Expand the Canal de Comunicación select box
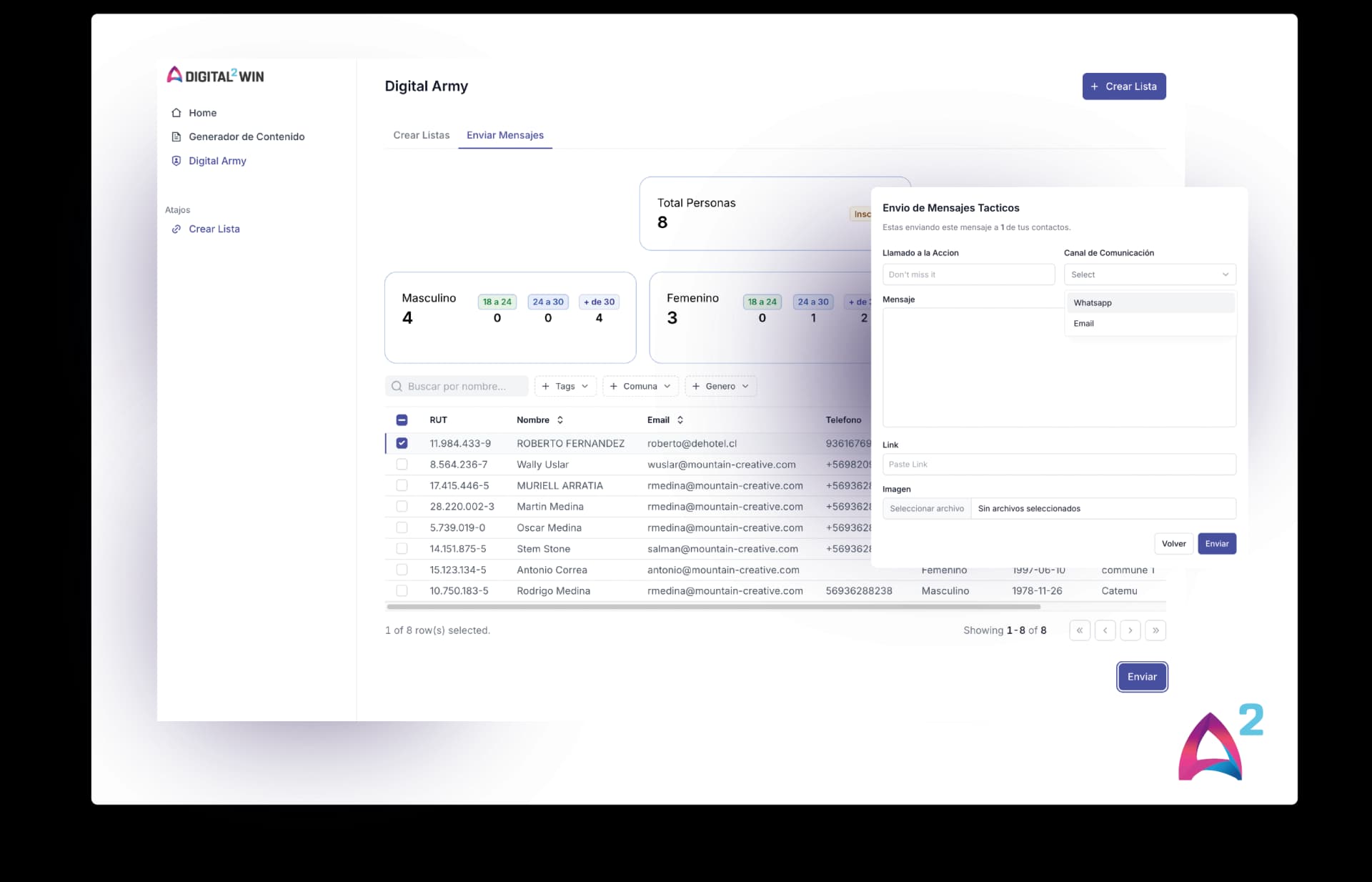Image resolution: width=1372 pixels, height=882 pixels. tap(1149, 274)
